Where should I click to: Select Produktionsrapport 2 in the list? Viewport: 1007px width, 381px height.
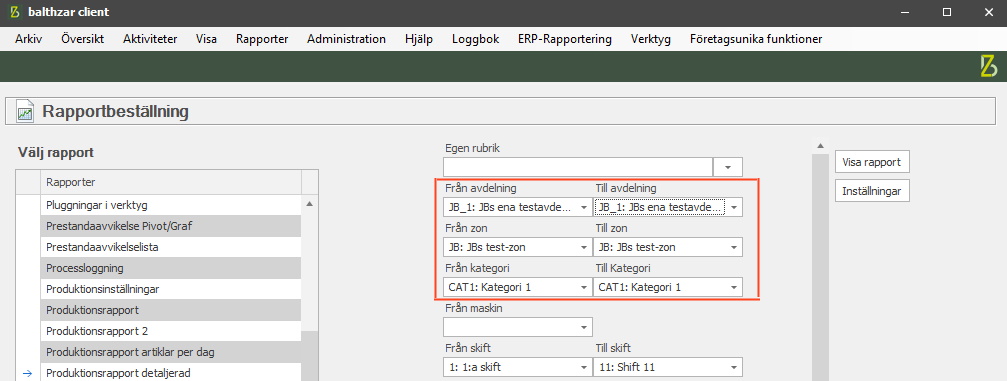click(x=171, y=331)
